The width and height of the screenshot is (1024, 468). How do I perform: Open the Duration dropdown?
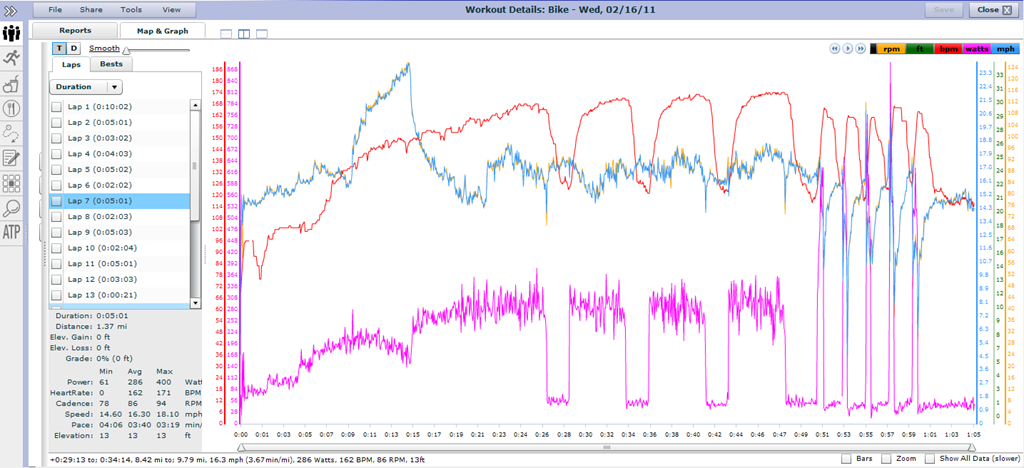click(86, 87)
